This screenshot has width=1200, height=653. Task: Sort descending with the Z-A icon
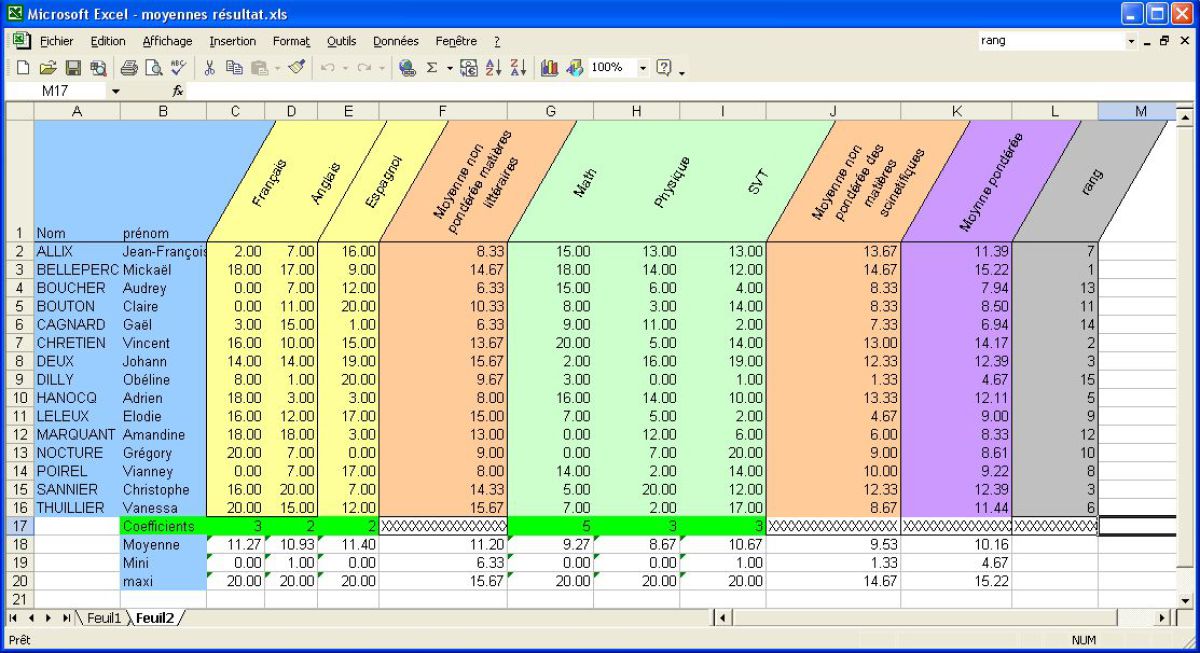tap(517, 68)
